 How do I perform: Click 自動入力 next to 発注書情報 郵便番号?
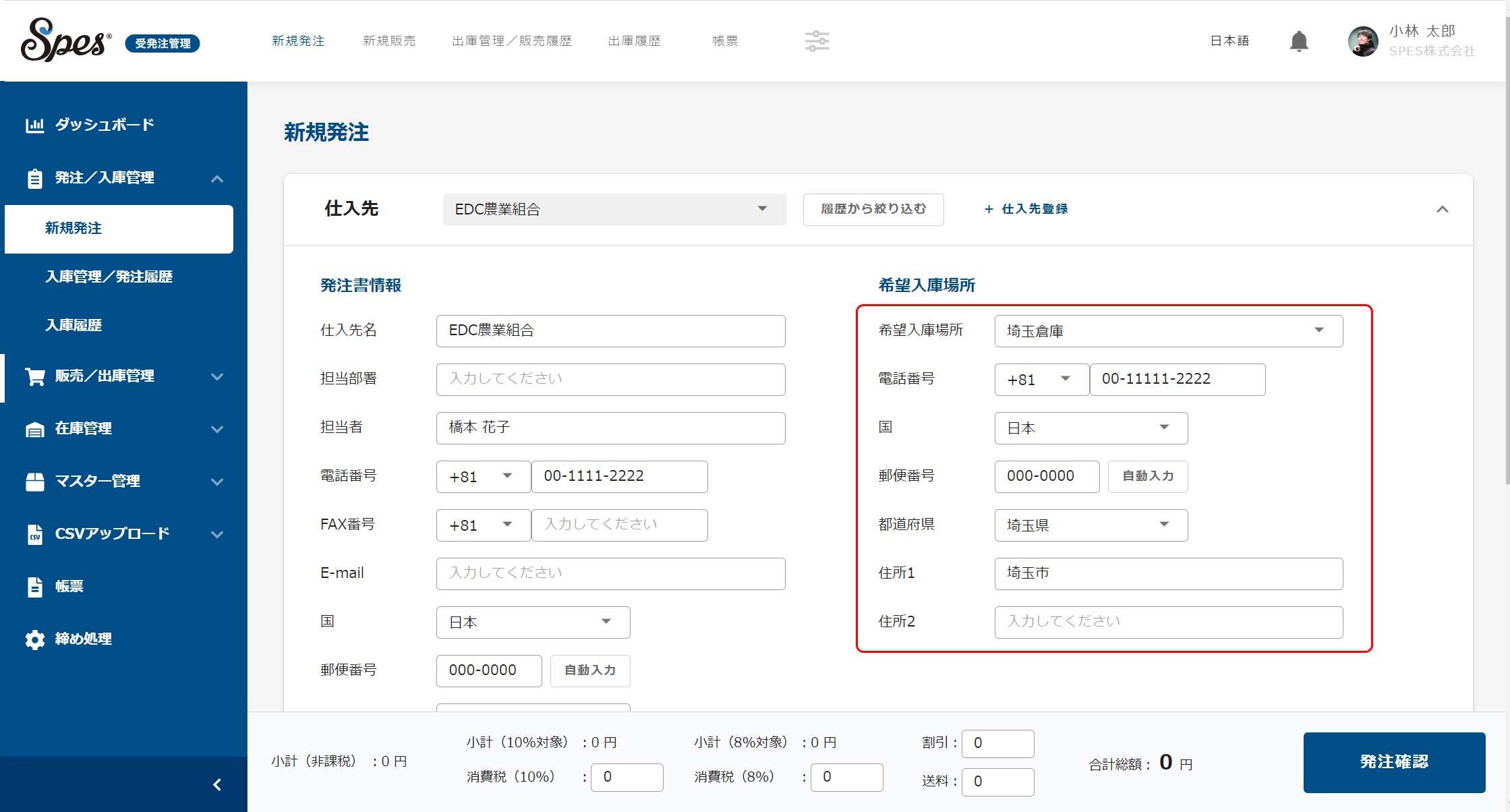tap(590, 671)
